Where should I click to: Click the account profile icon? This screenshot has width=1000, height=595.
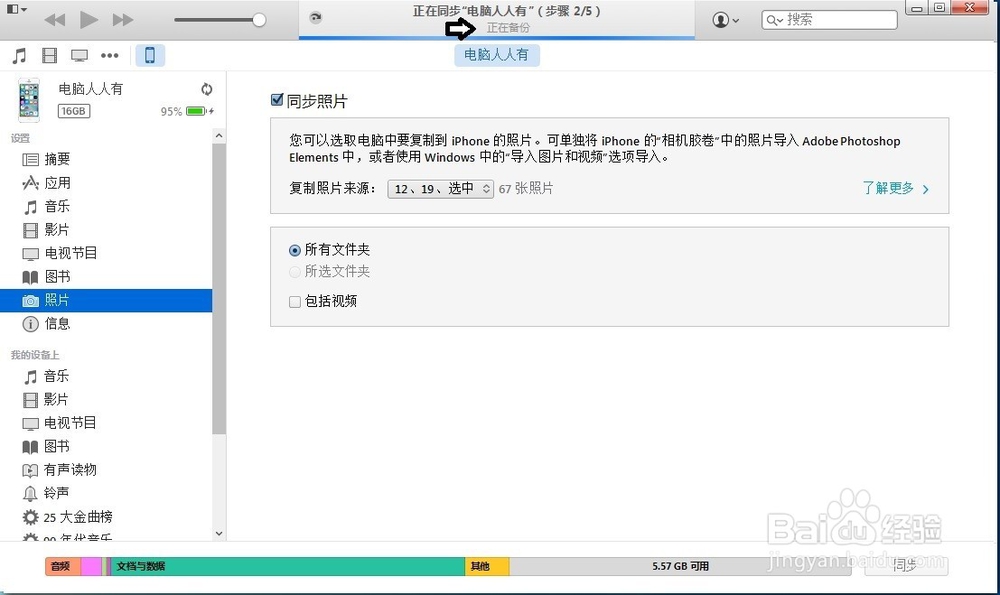pos(718,19)
